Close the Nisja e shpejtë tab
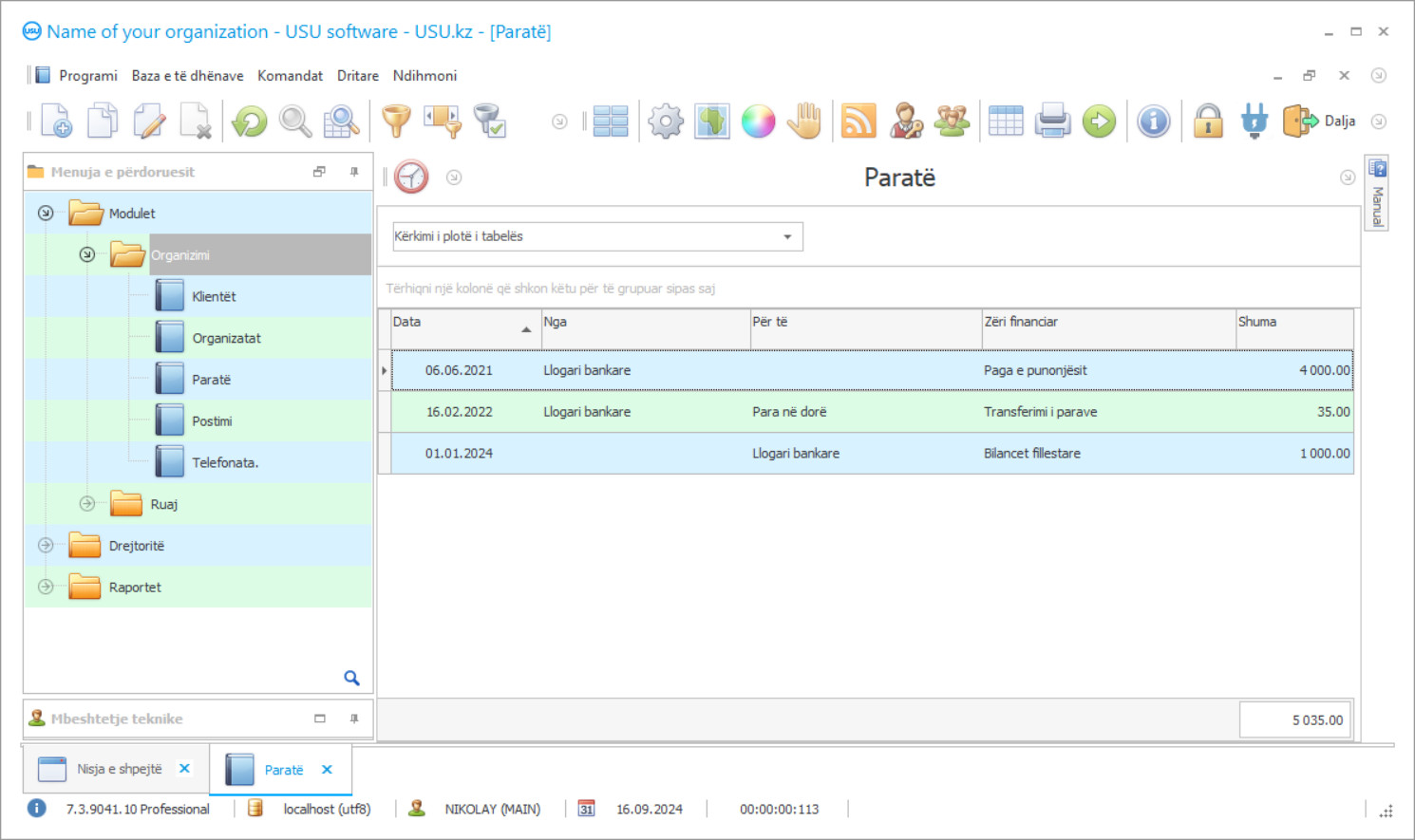 pos(184,769)
